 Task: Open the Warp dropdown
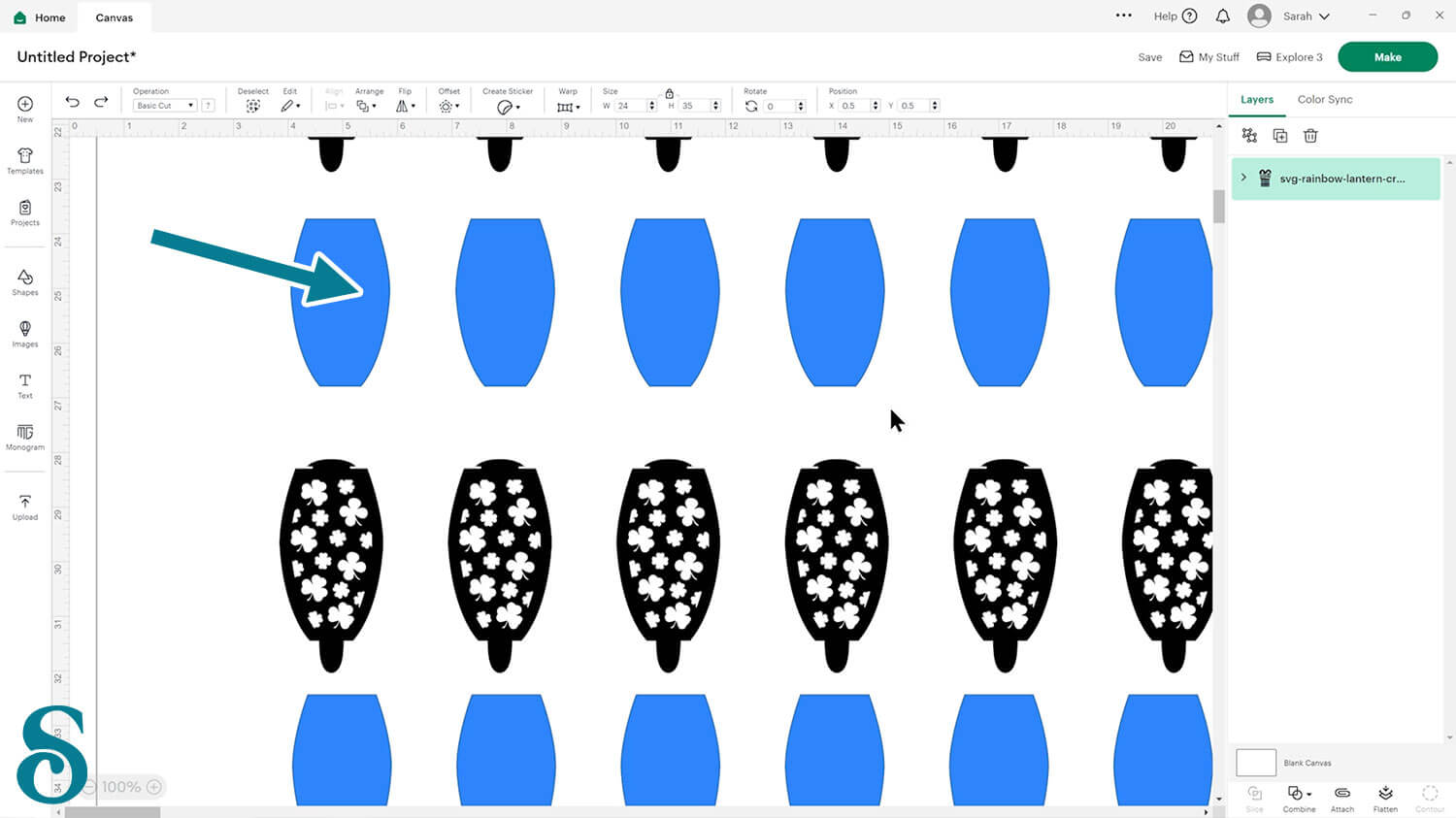click(569, 107)
